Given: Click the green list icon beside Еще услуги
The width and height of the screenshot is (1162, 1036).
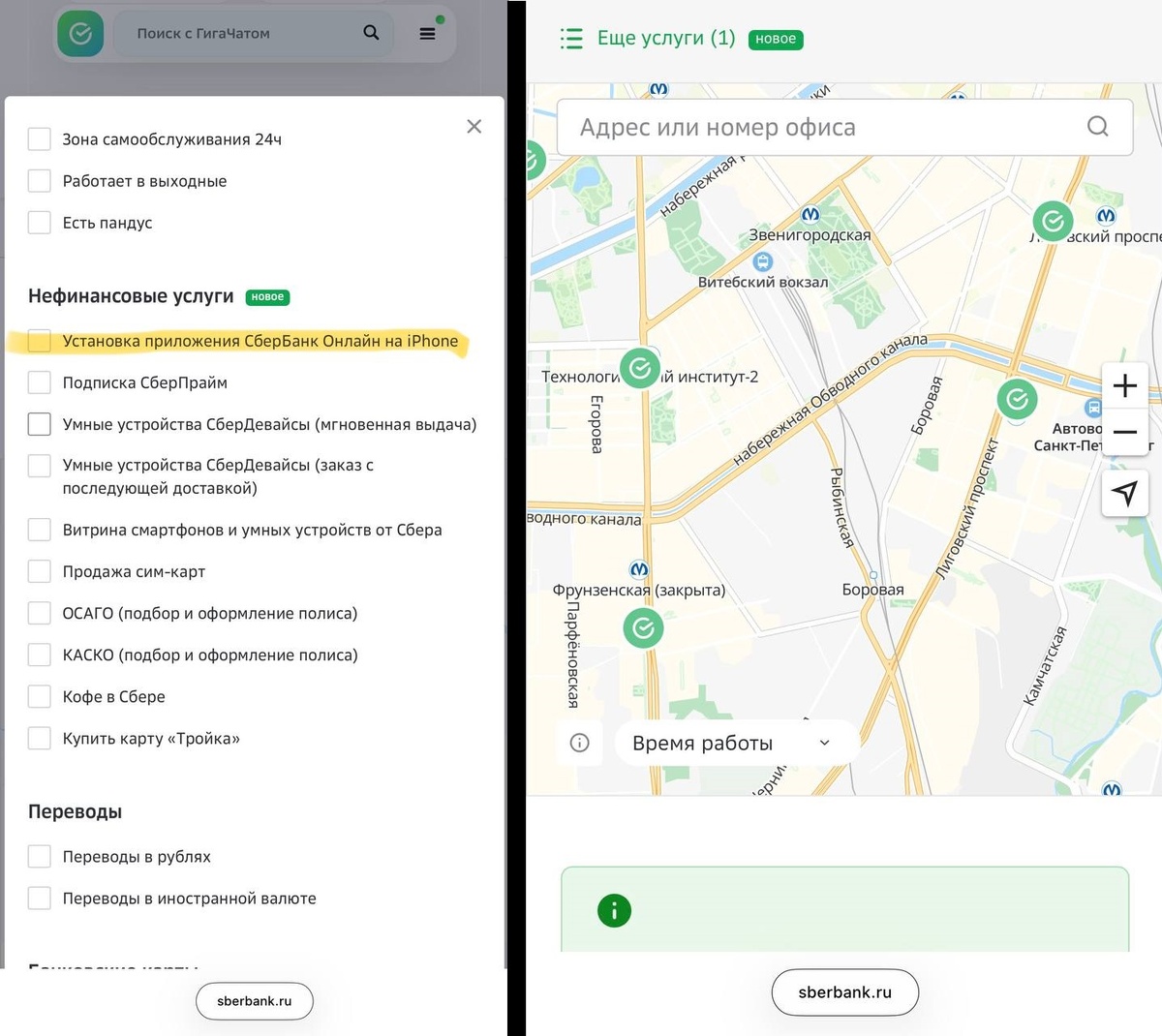Looking at the screenshot, I should click(571, 39).
